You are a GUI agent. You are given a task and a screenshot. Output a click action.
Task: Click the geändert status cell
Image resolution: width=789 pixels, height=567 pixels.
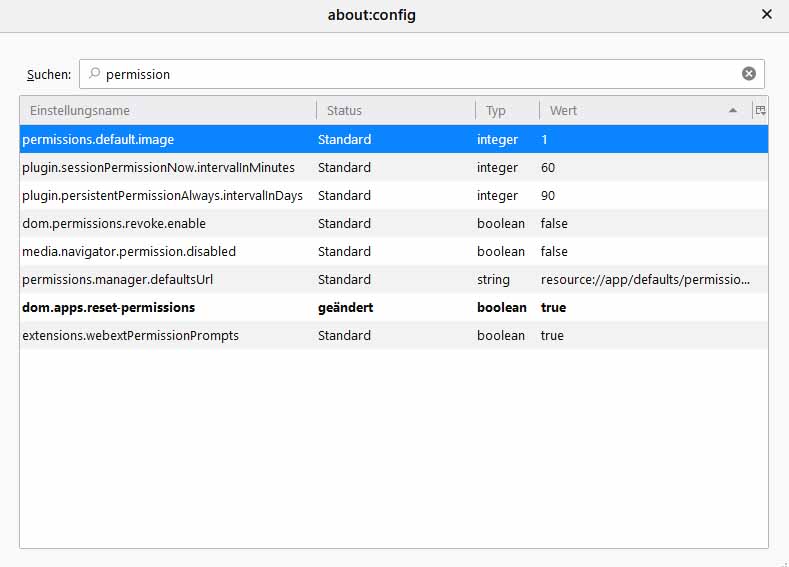tap(345, 307)
